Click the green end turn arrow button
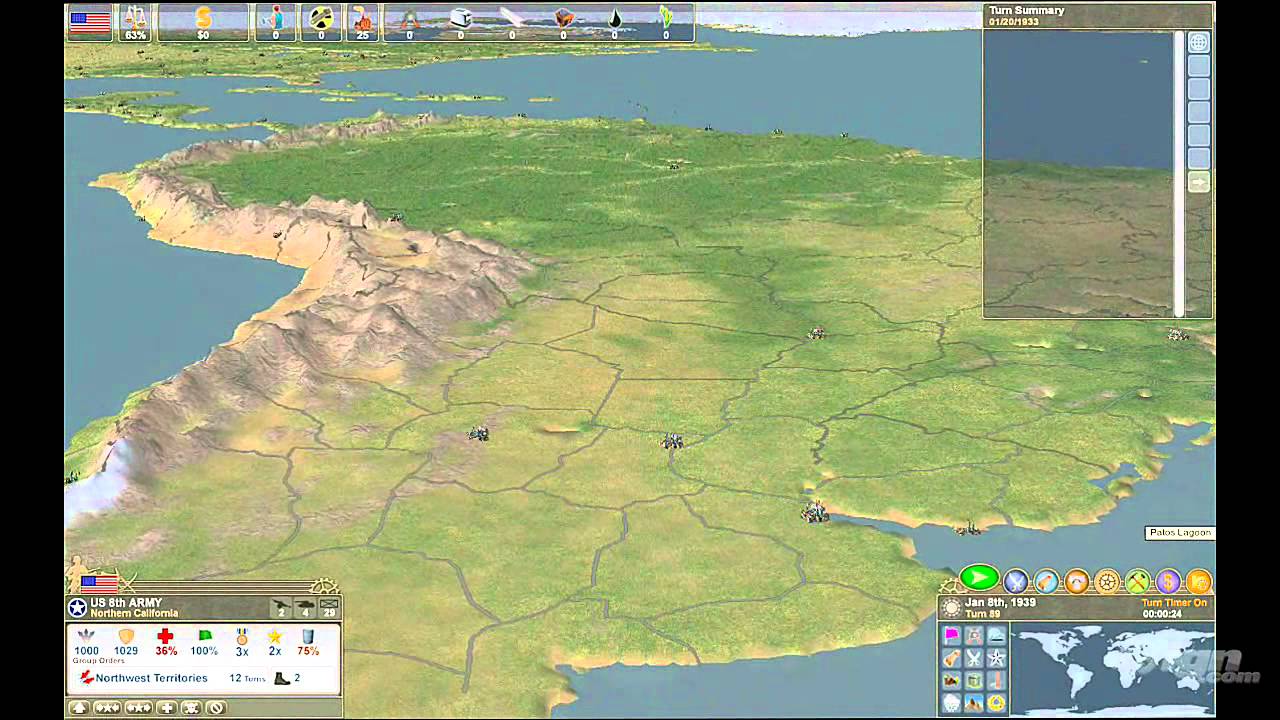Image resolution: width=1280 pixels, height=720 pixels. (x=979, y=577)
